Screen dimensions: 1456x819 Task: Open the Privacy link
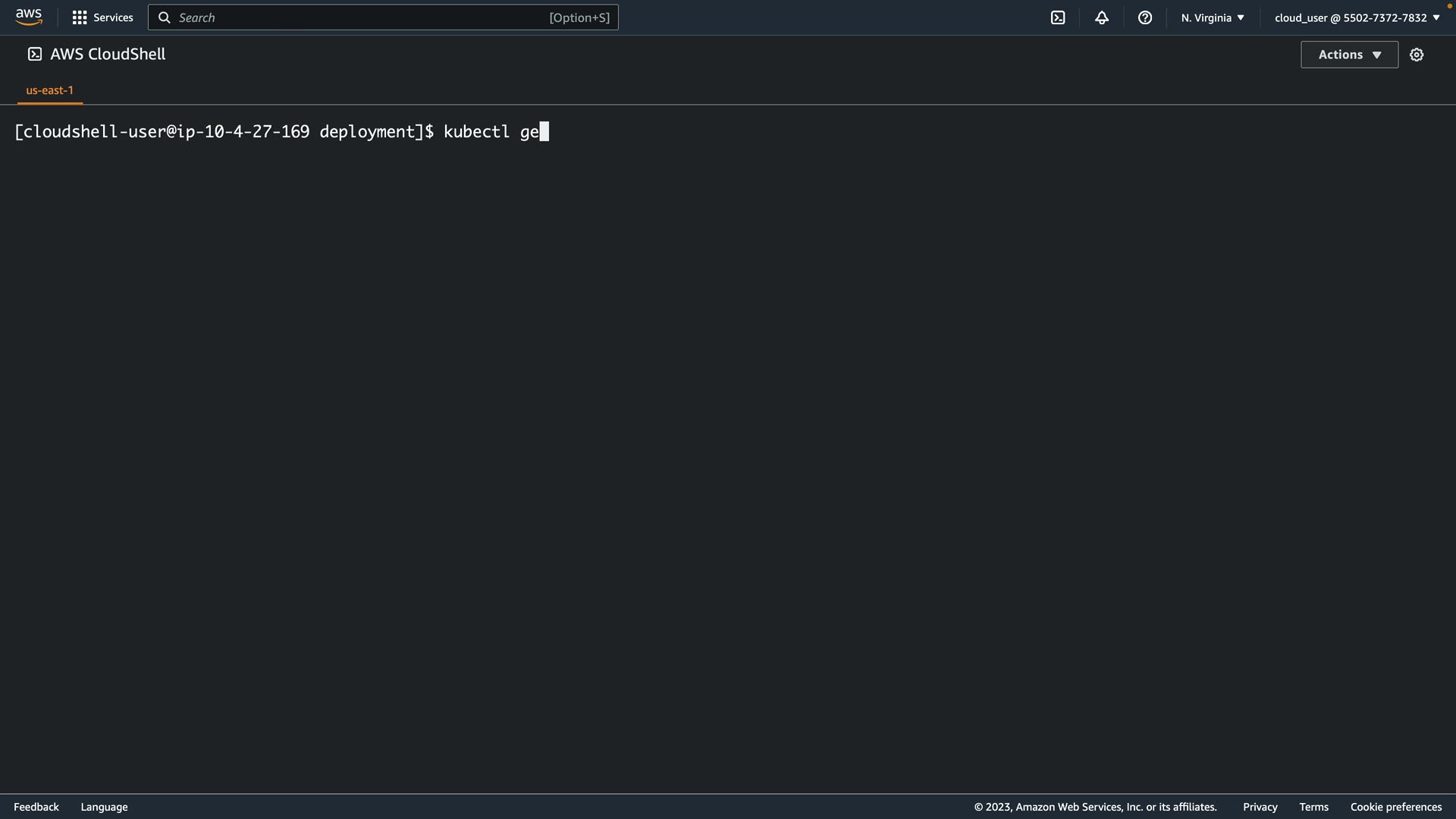coord(1260,807)
